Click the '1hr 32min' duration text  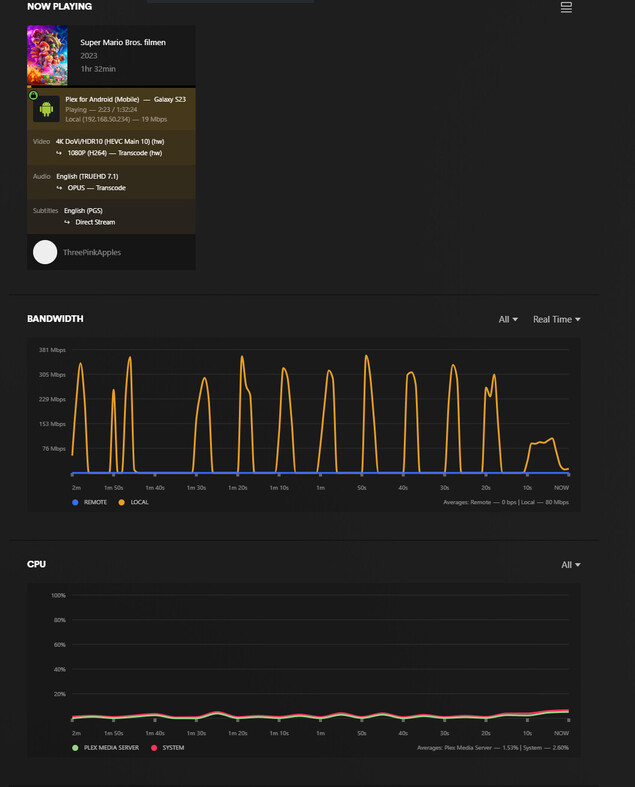(x=98, y=69)
